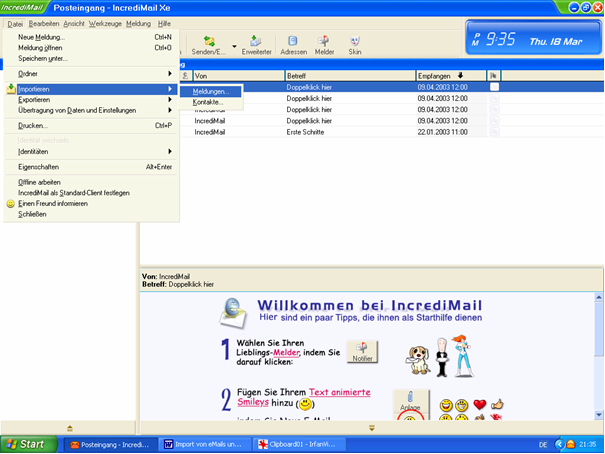Click the preview scrollbar down arrow
The image size is (605, 454).
pos(599,415)
